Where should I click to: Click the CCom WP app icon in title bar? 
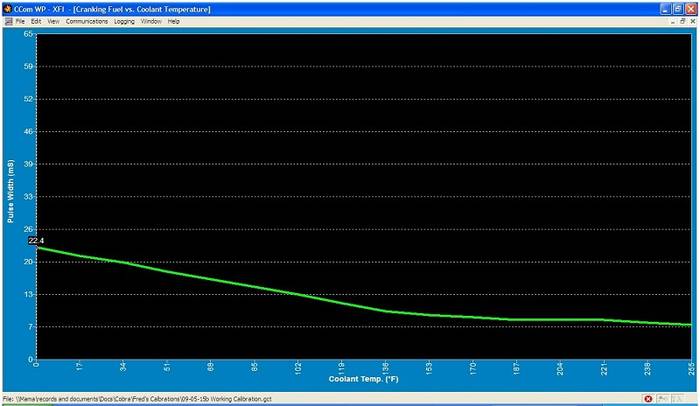7,8
